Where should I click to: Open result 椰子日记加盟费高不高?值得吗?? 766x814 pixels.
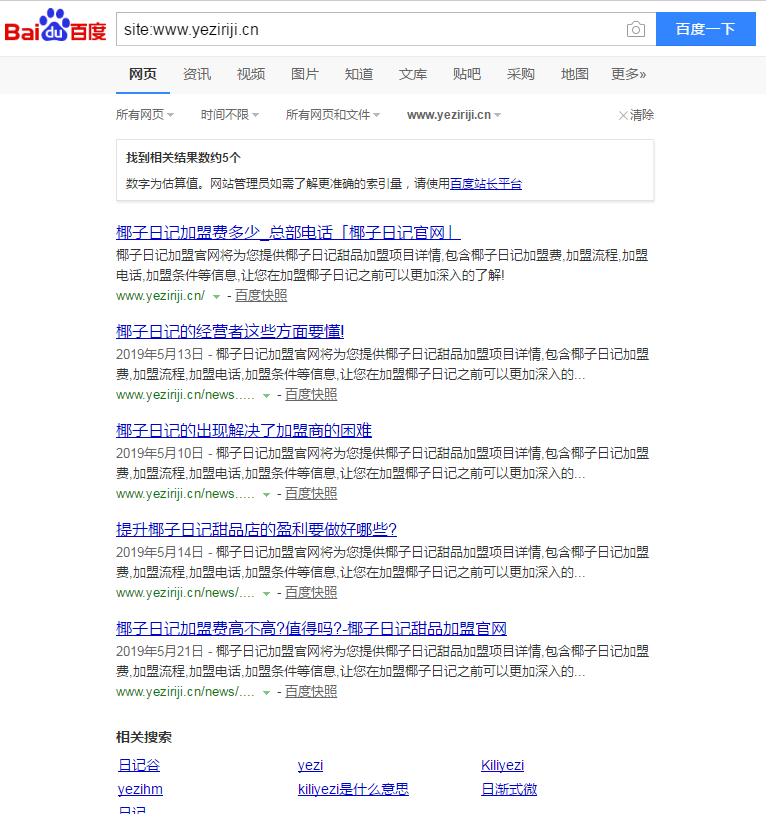pos(311,629)
